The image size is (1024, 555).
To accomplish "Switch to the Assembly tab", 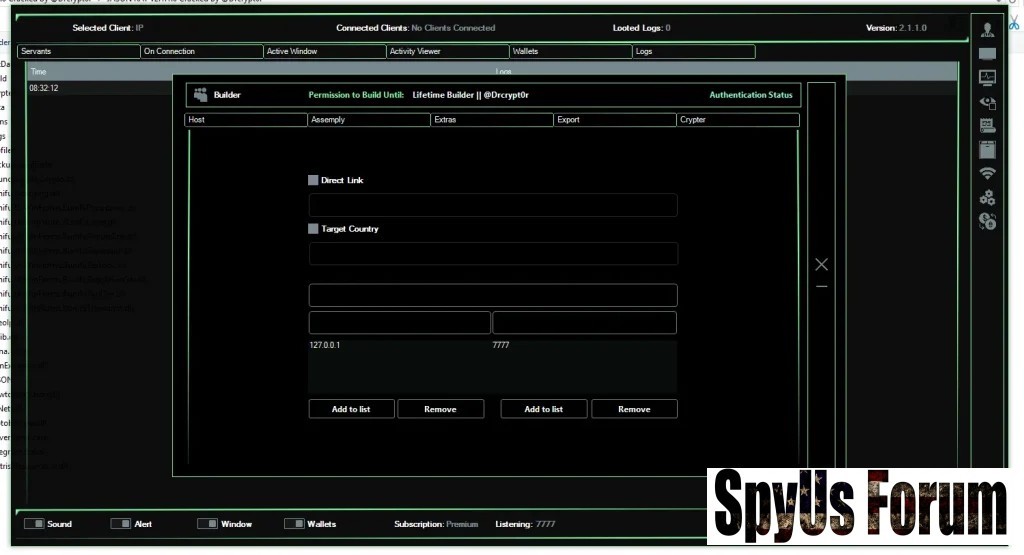I will (369, 120).
